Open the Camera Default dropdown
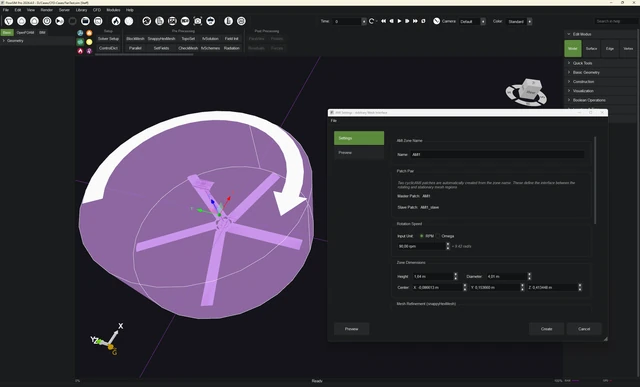Viewport: 640px width, 387px height. [483, 22]
